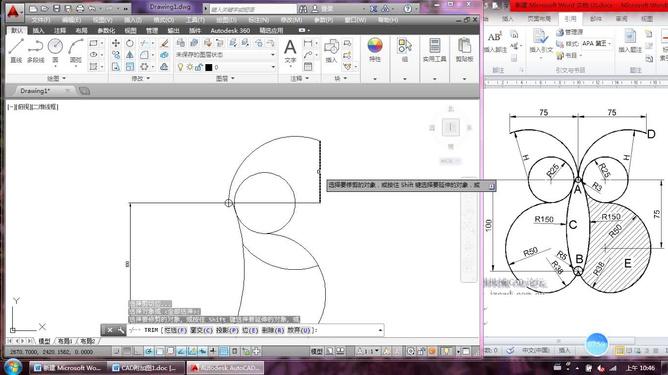Open the APA style dropdown in Word

click(x=596, y=43)
